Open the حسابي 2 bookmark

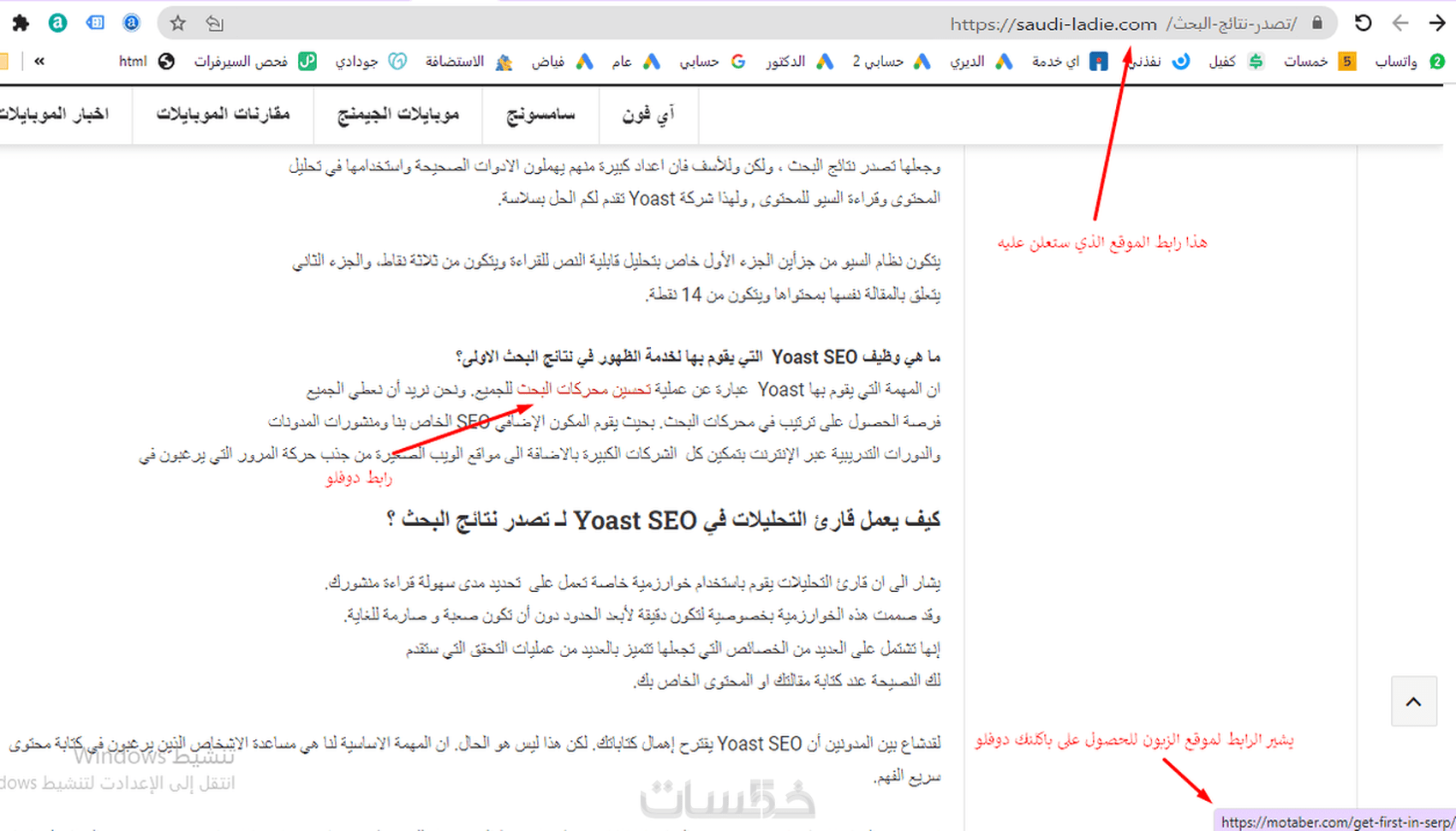[x=891, y=62]
